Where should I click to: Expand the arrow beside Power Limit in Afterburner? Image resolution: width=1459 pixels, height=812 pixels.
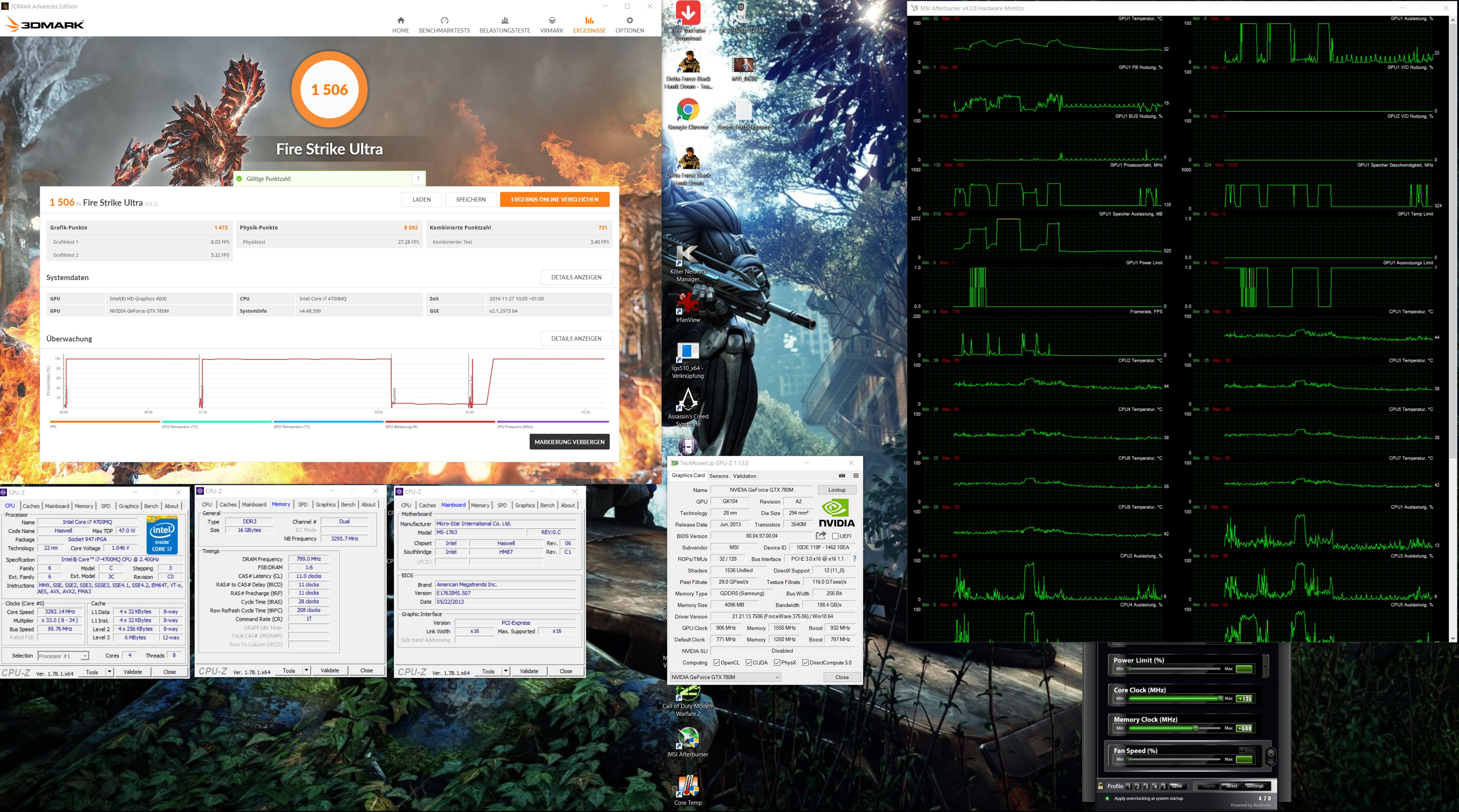1265,666
